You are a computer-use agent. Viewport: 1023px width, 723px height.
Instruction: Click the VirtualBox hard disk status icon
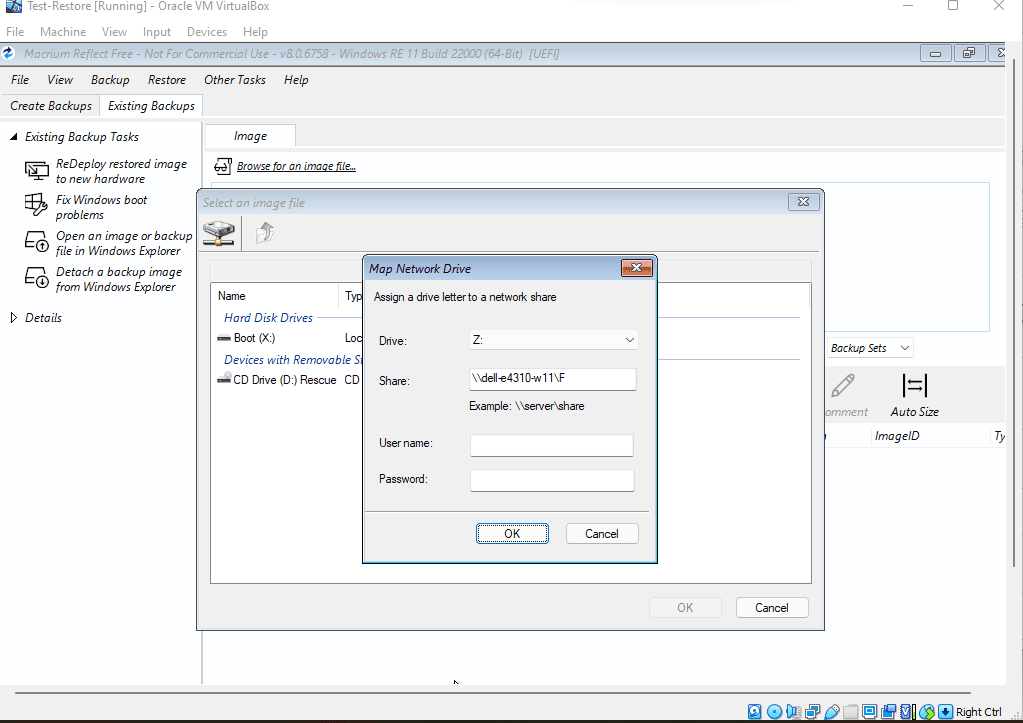(754, 711)
